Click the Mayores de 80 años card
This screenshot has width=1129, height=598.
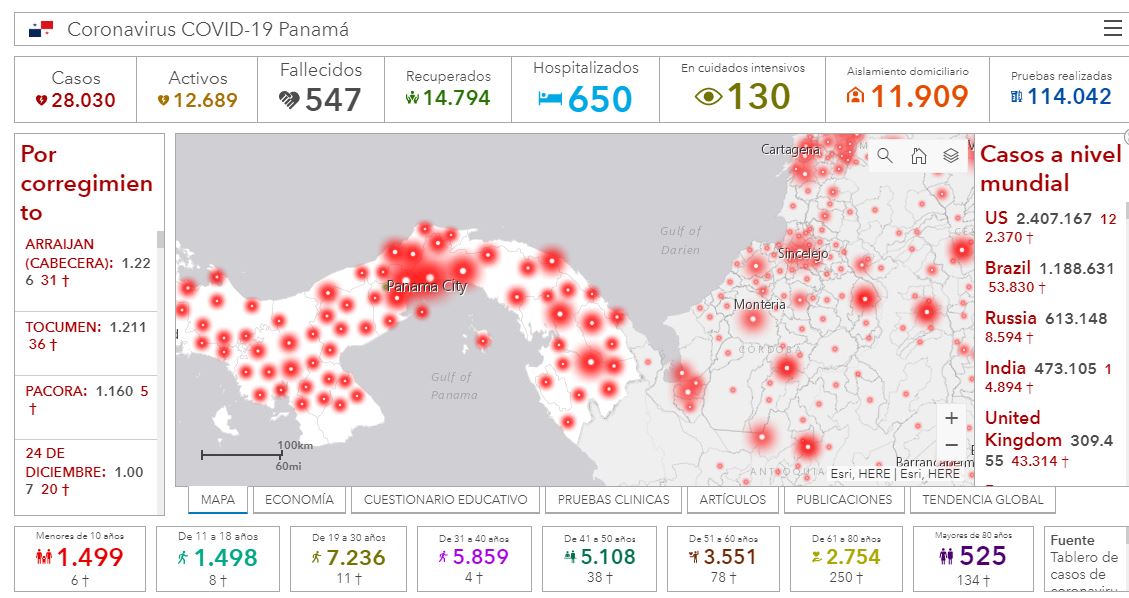click(973, 557)
